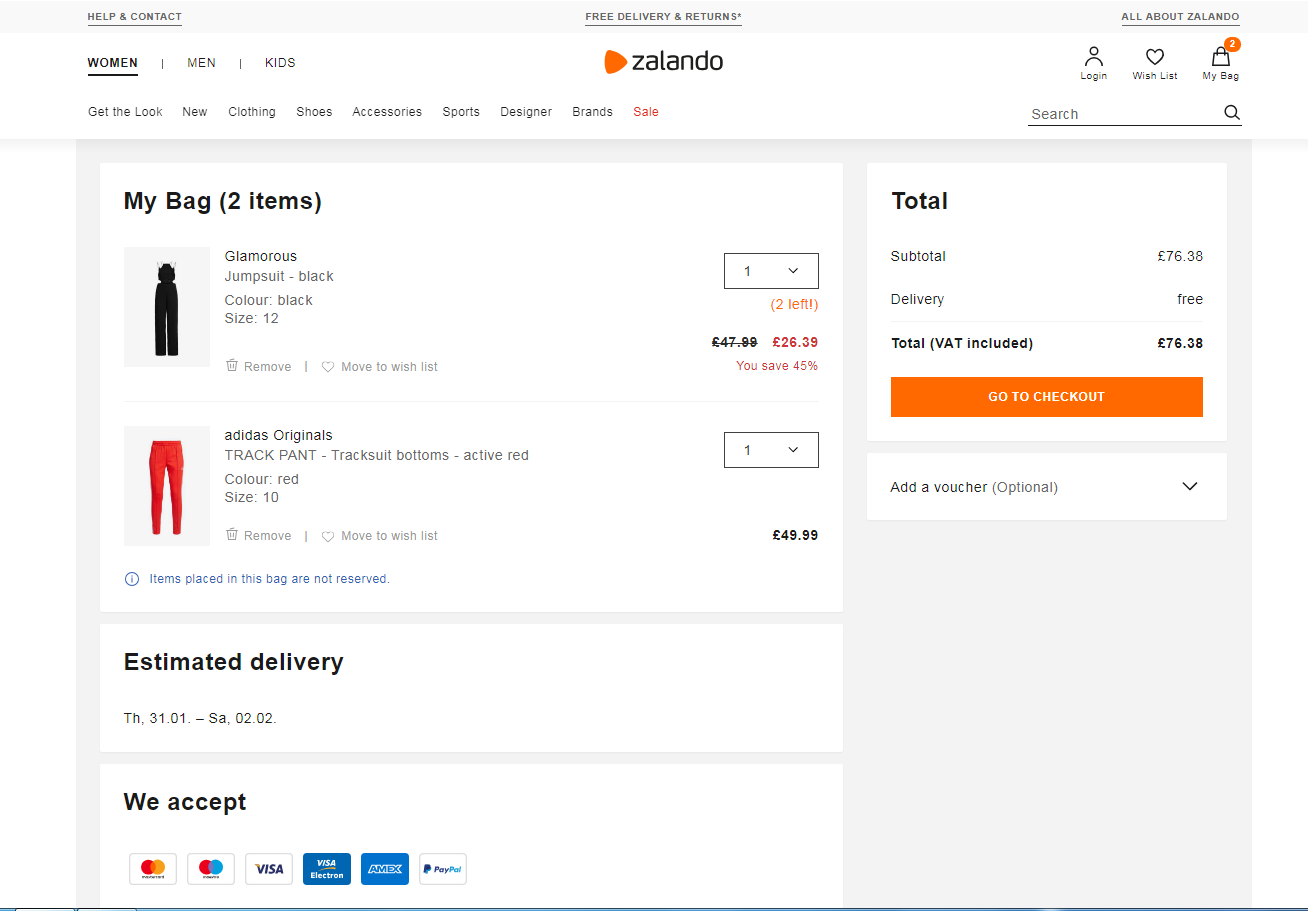Click the AMEX payment icon
Screen dimensions: 1308x911
[385, 868]
